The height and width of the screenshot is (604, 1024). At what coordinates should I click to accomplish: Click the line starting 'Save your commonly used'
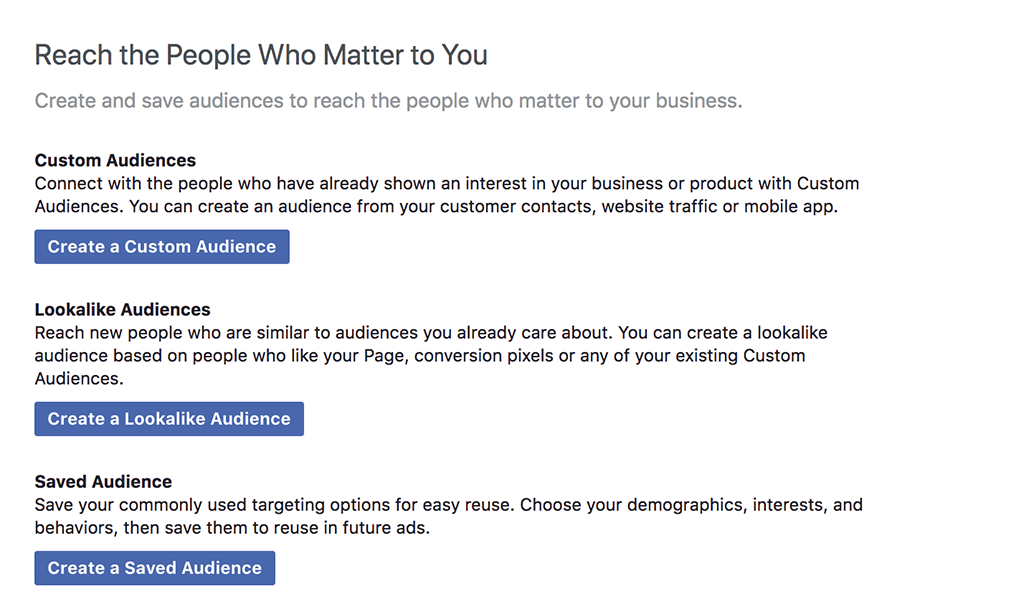coord(448,505)
